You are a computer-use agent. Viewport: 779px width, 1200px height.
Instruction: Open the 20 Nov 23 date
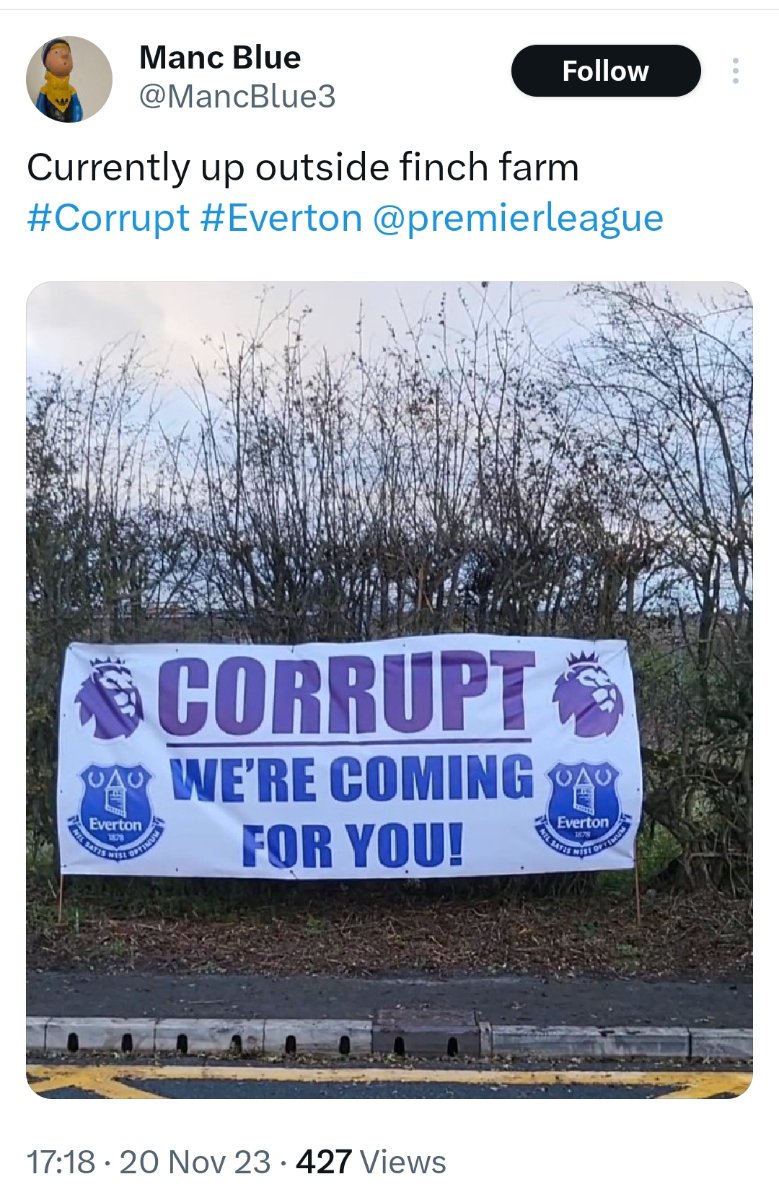pyautogui.click(x=195, y=1162)
